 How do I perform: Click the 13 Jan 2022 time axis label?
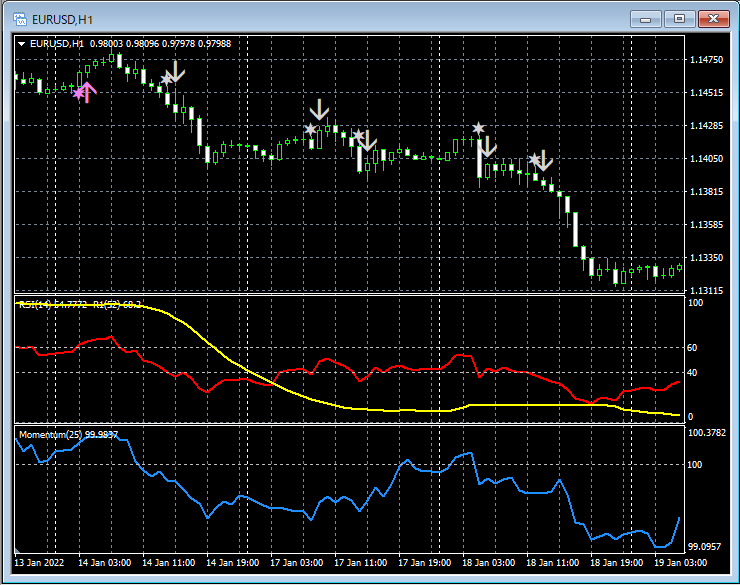pos(40,562)
